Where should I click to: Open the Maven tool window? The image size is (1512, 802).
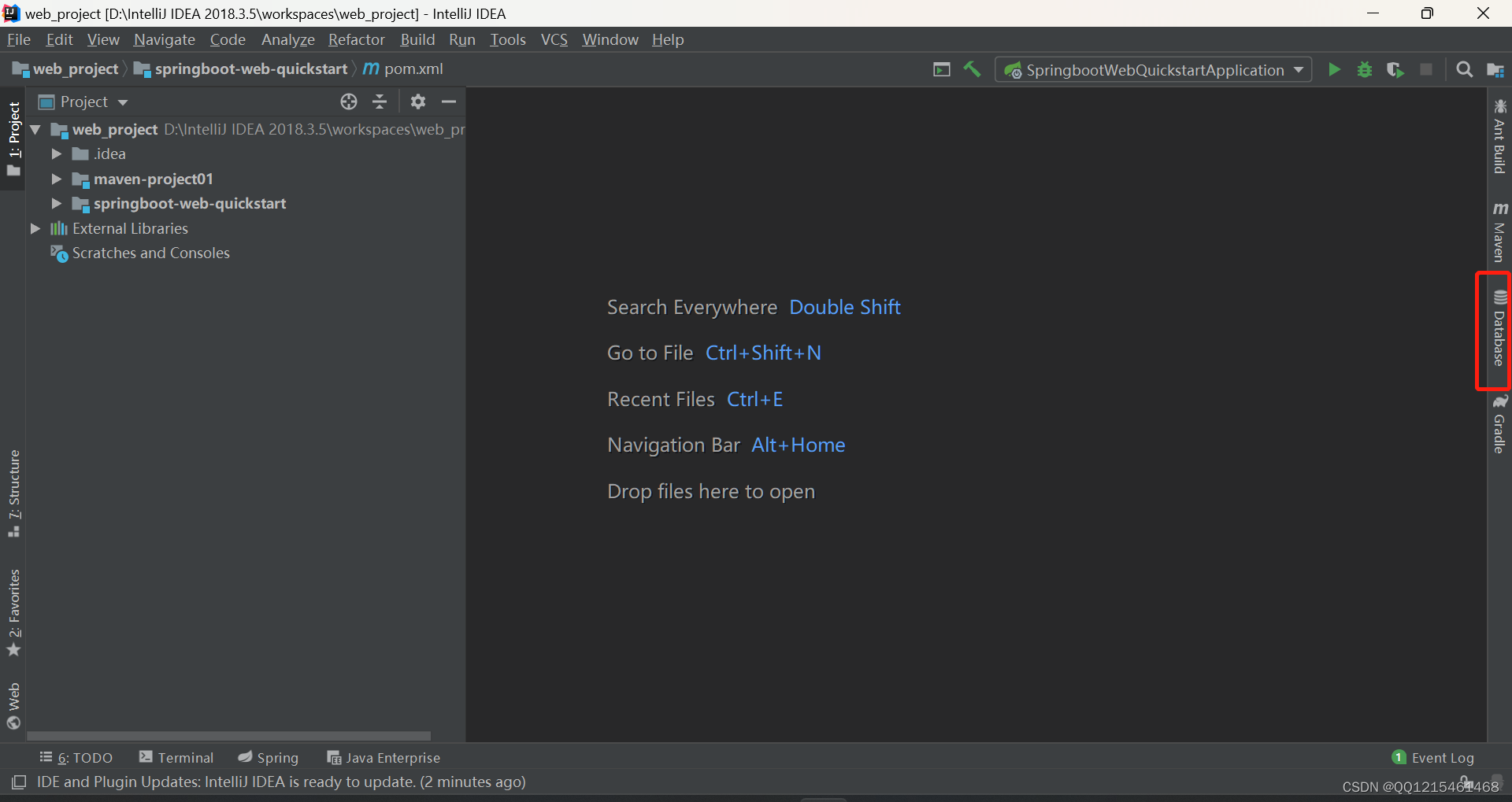click(x=1499, y=232)
